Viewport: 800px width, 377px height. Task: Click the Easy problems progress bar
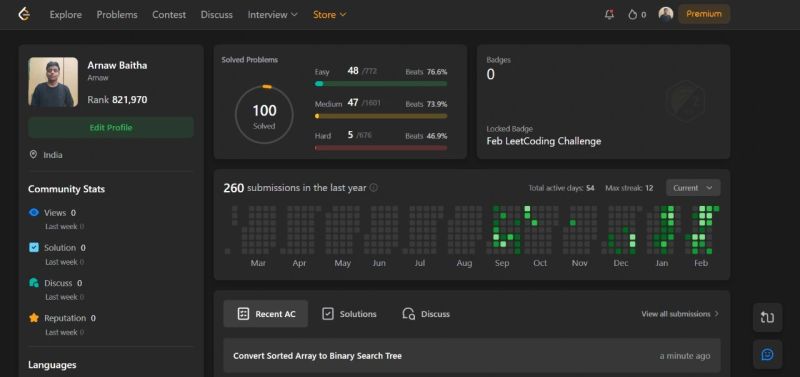coord(381,84)
